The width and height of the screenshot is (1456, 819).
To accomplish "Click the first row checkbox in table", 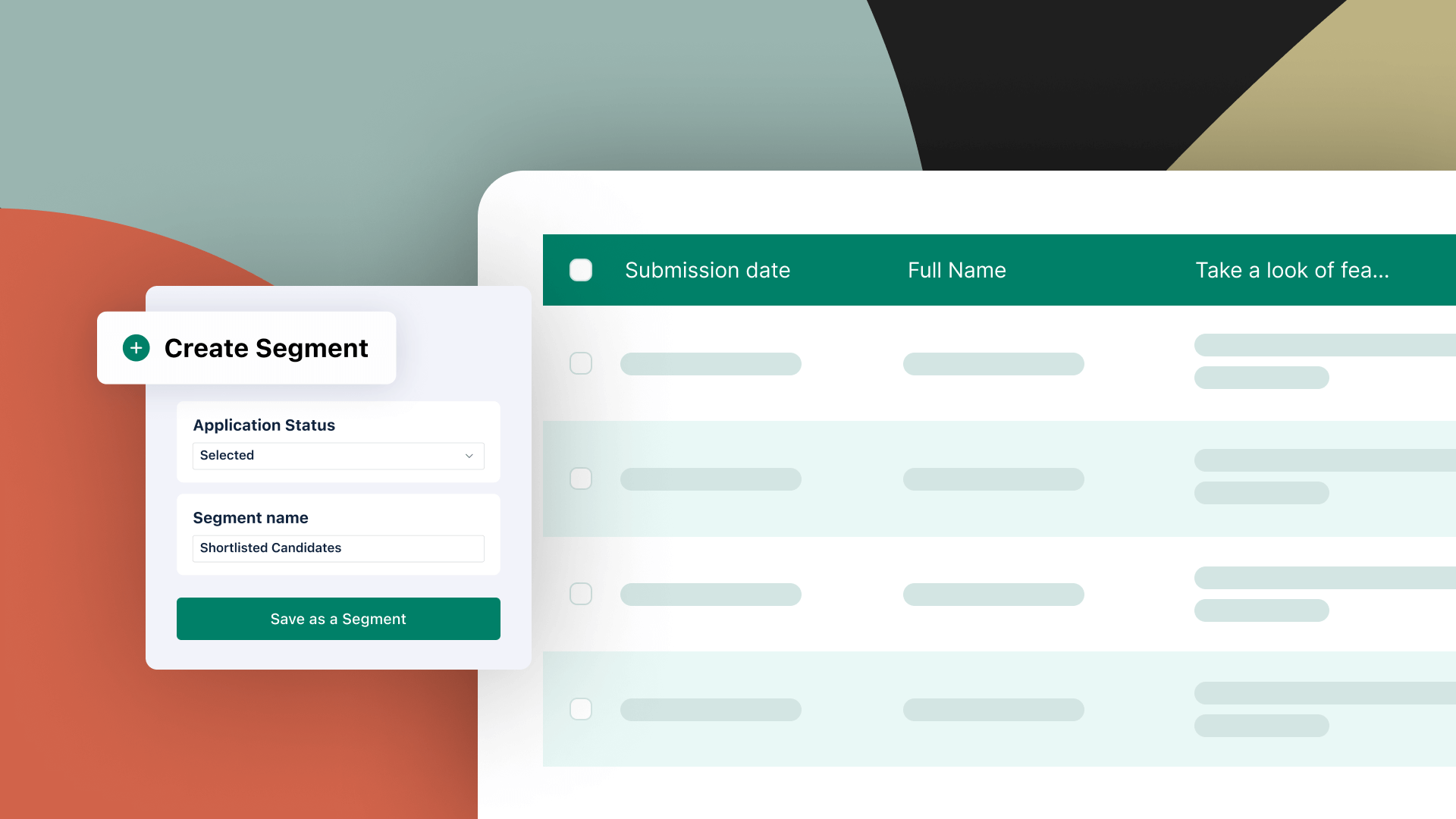I will (x=581, y=363).
